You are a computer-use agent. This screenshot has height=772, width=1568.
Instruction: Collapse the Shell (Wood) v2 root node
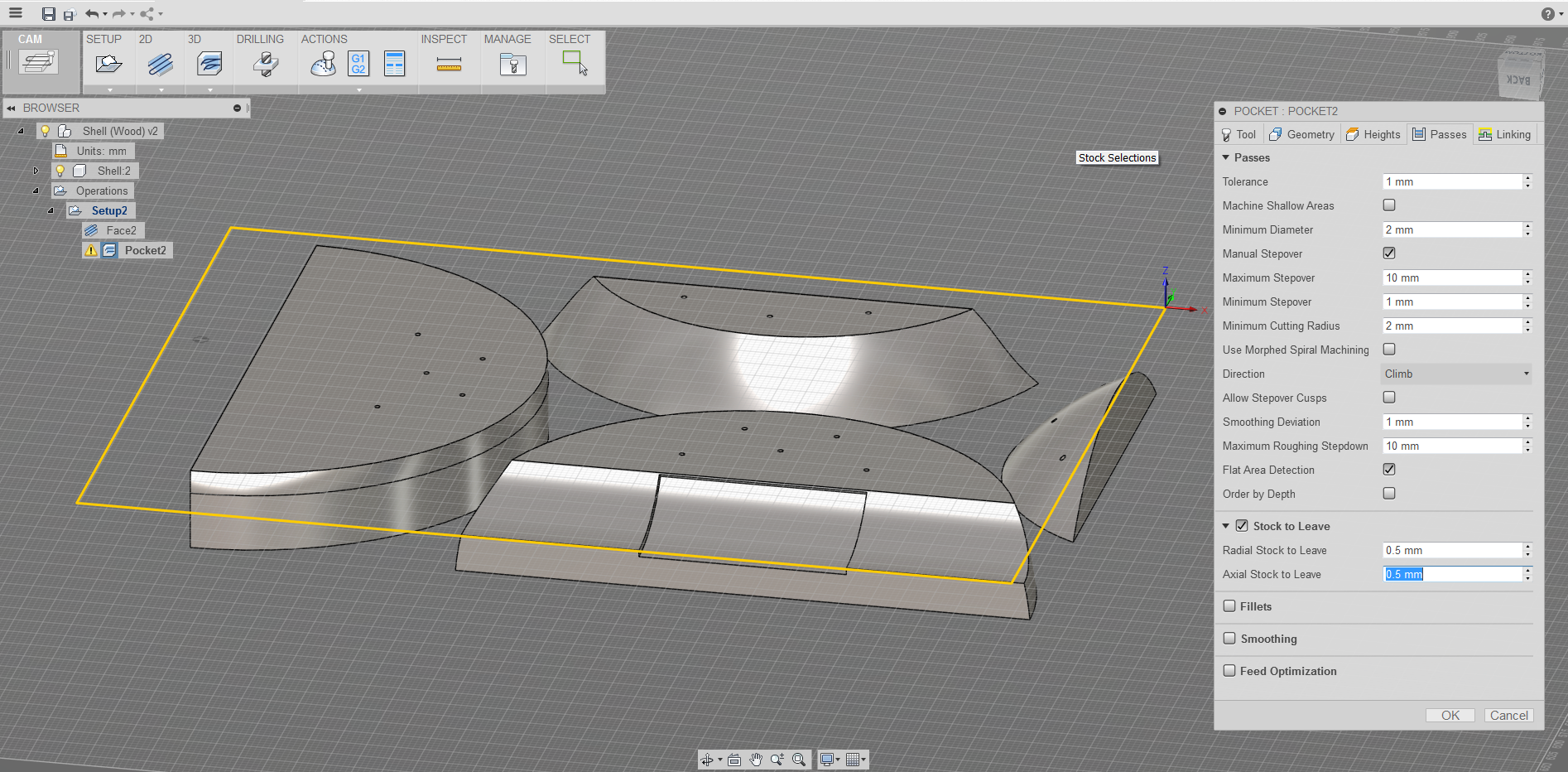click(21, 131)
